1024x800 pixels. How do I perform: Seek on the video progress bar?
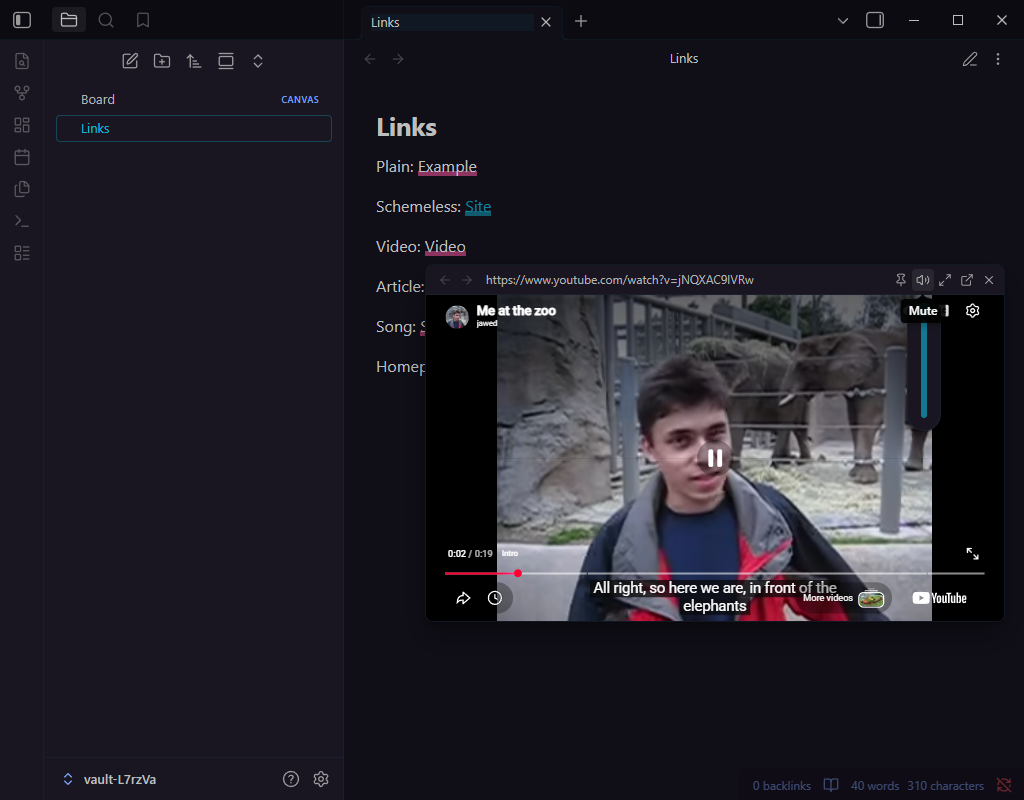click(x=714, y=573)
